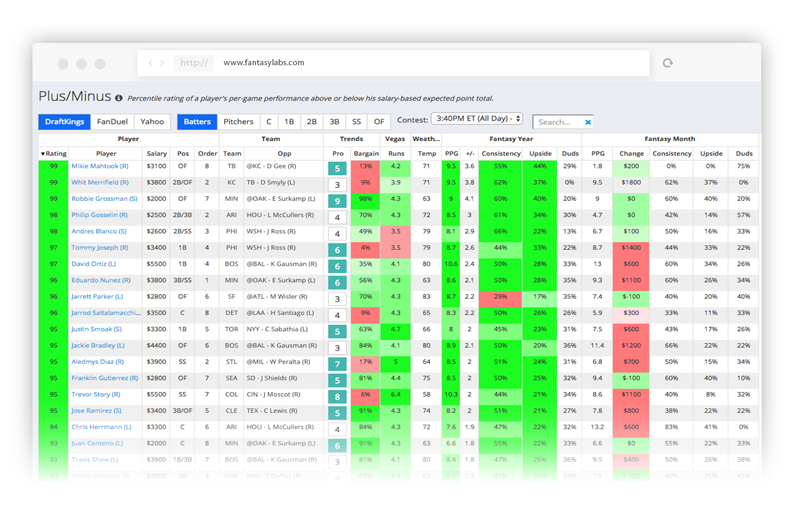
Task: Open Jackie Bradley player link
Action: [97, 346]
